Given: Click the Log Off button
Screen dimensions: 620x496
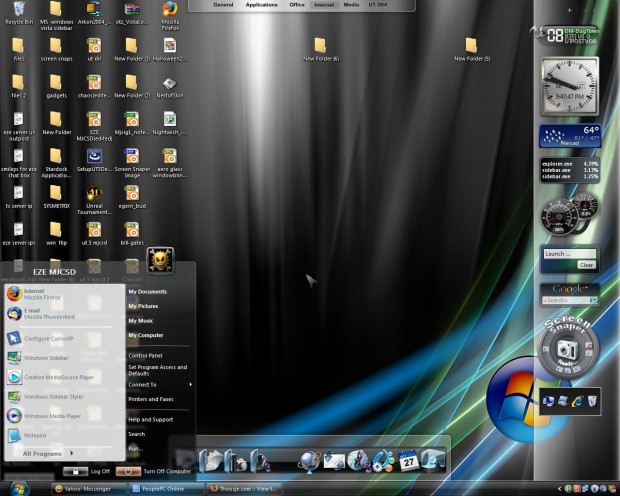Looking at the screenshot, I should 87,471.
